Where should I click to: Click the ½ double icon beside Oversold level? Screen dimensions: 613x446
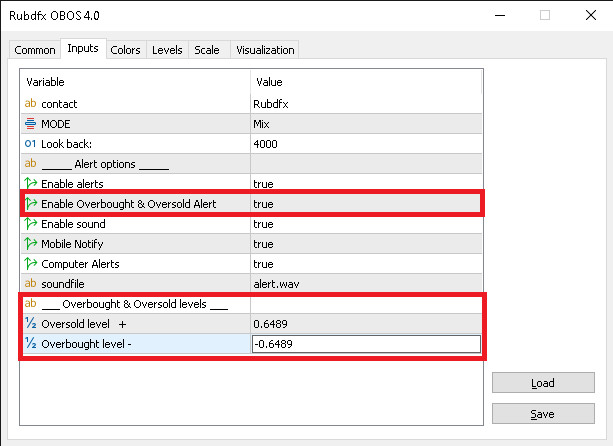click(x=30, y=323)
